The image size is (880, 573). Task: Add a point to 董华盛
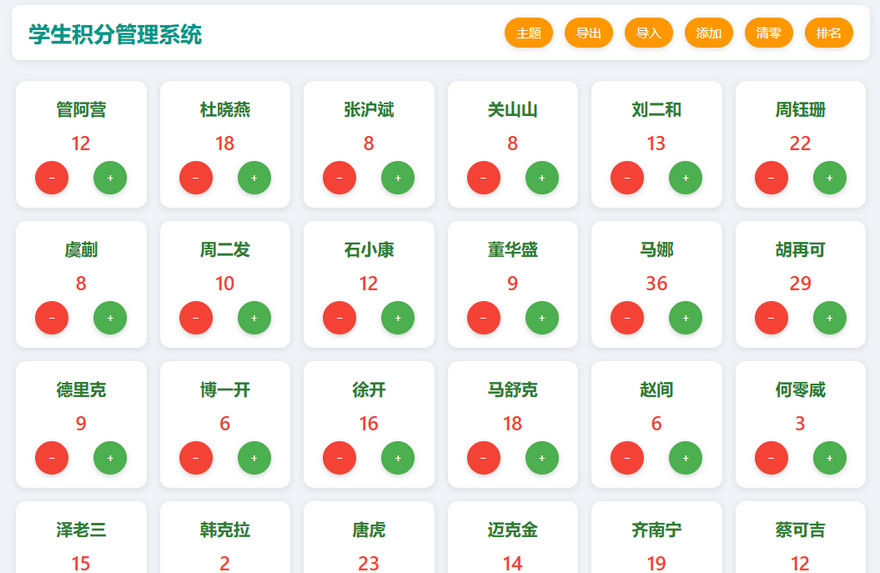pos(542,318)
